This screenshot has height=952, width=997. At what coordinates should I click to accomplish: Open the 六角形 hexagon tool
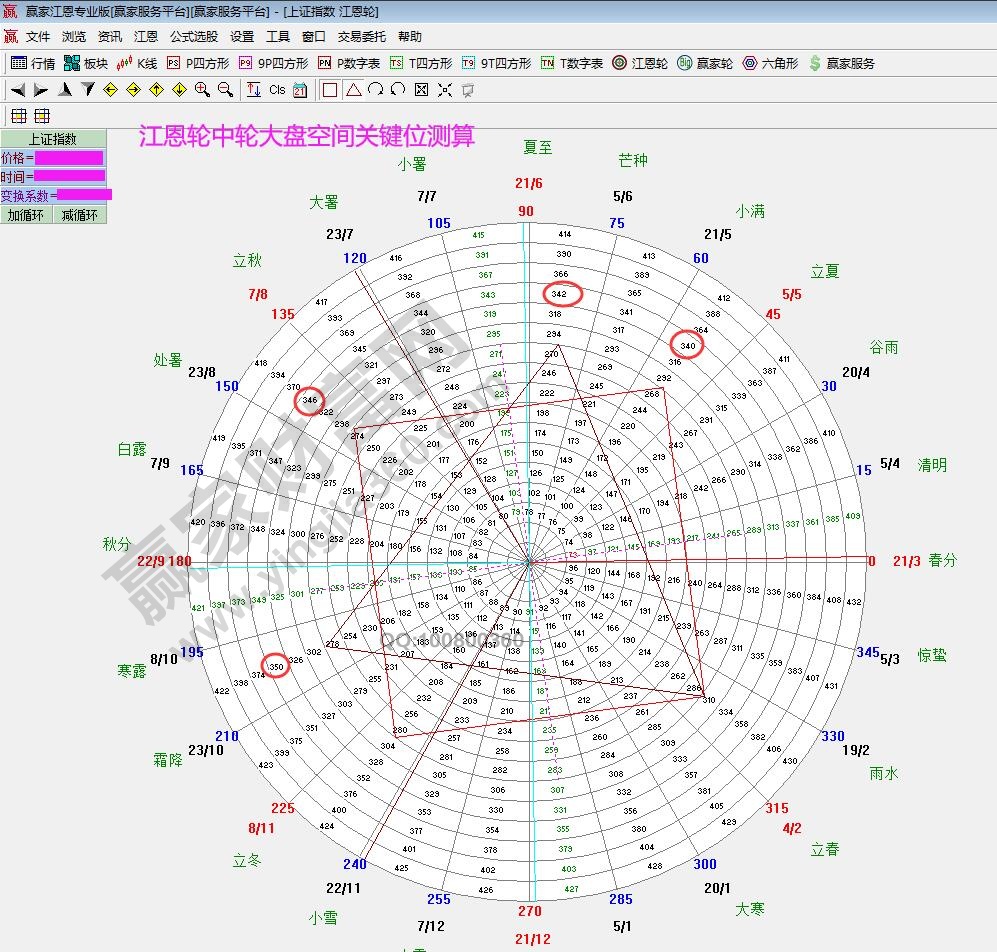pyautogui.click(x=770, y=63)
